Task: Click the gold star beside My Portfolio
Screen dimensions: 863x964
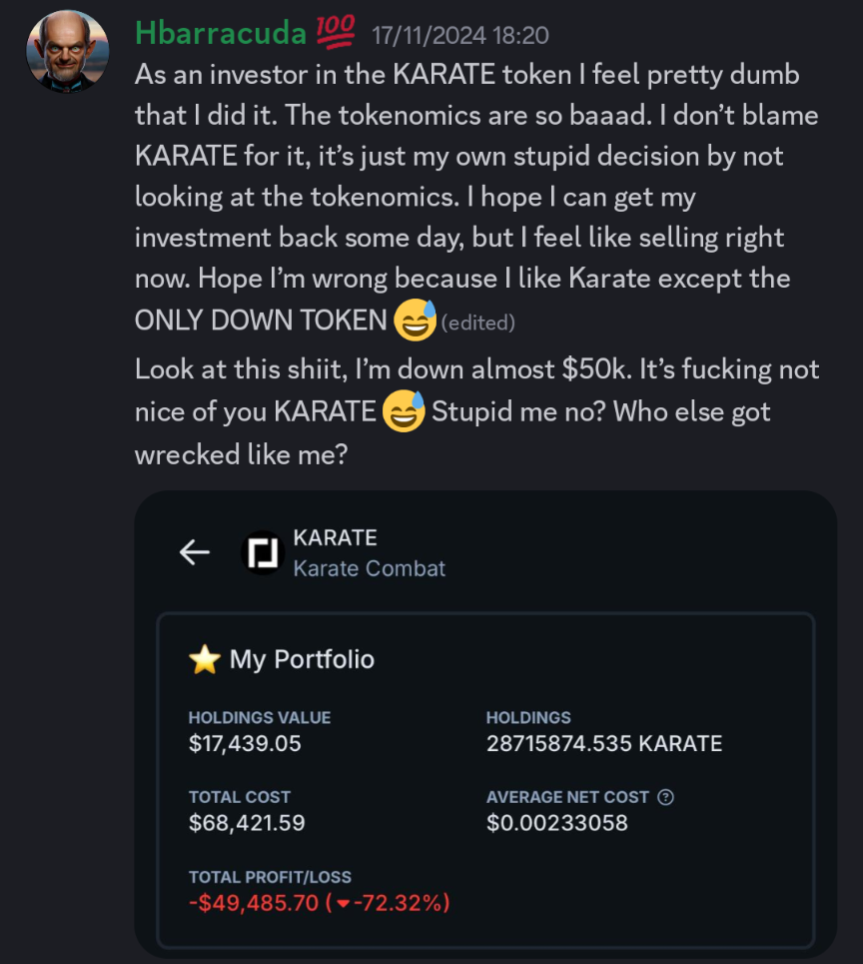Action: pos(204,660)
